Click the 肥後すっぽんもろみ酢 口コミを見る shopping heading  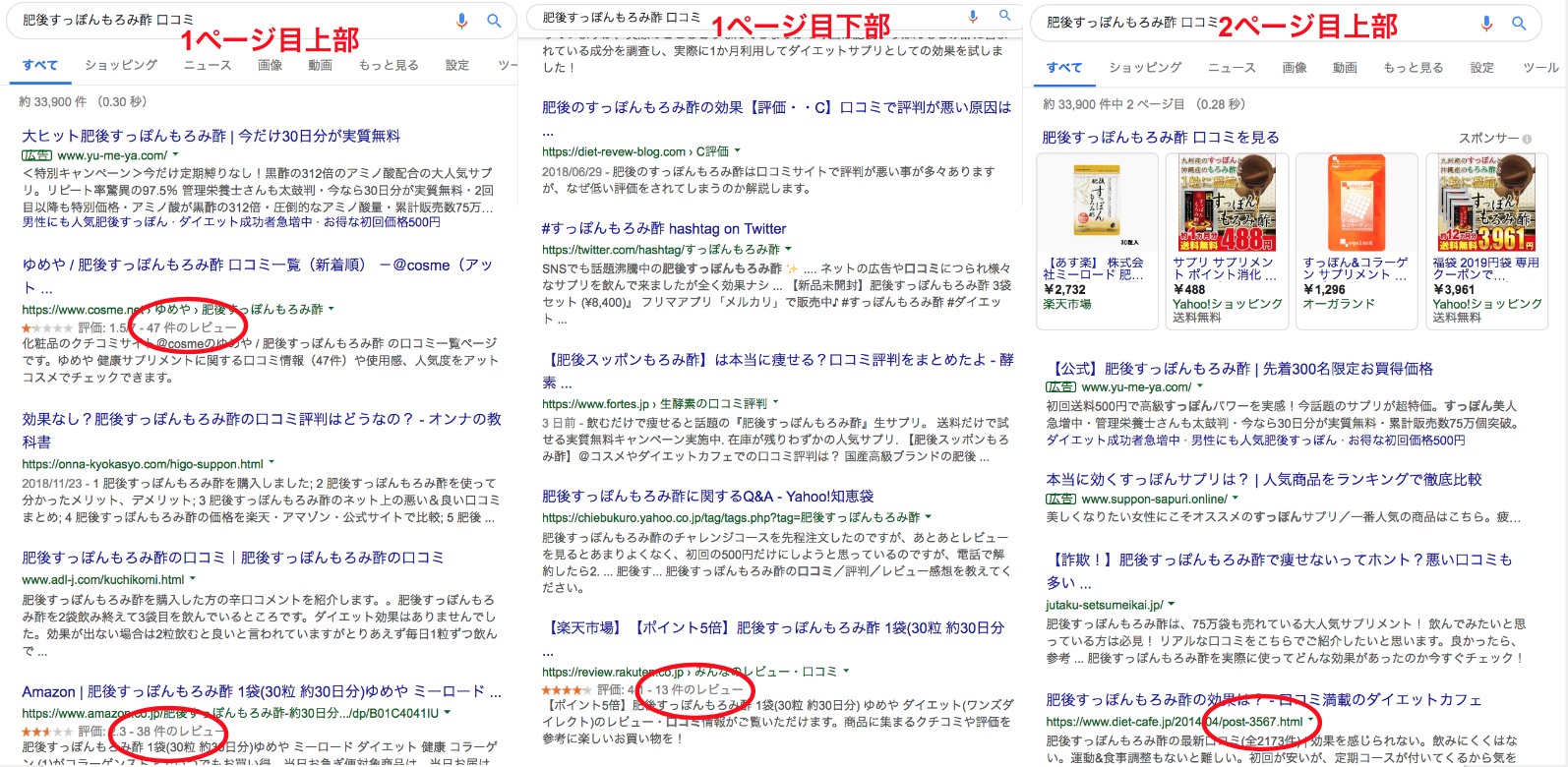[x=1161, y=138]
